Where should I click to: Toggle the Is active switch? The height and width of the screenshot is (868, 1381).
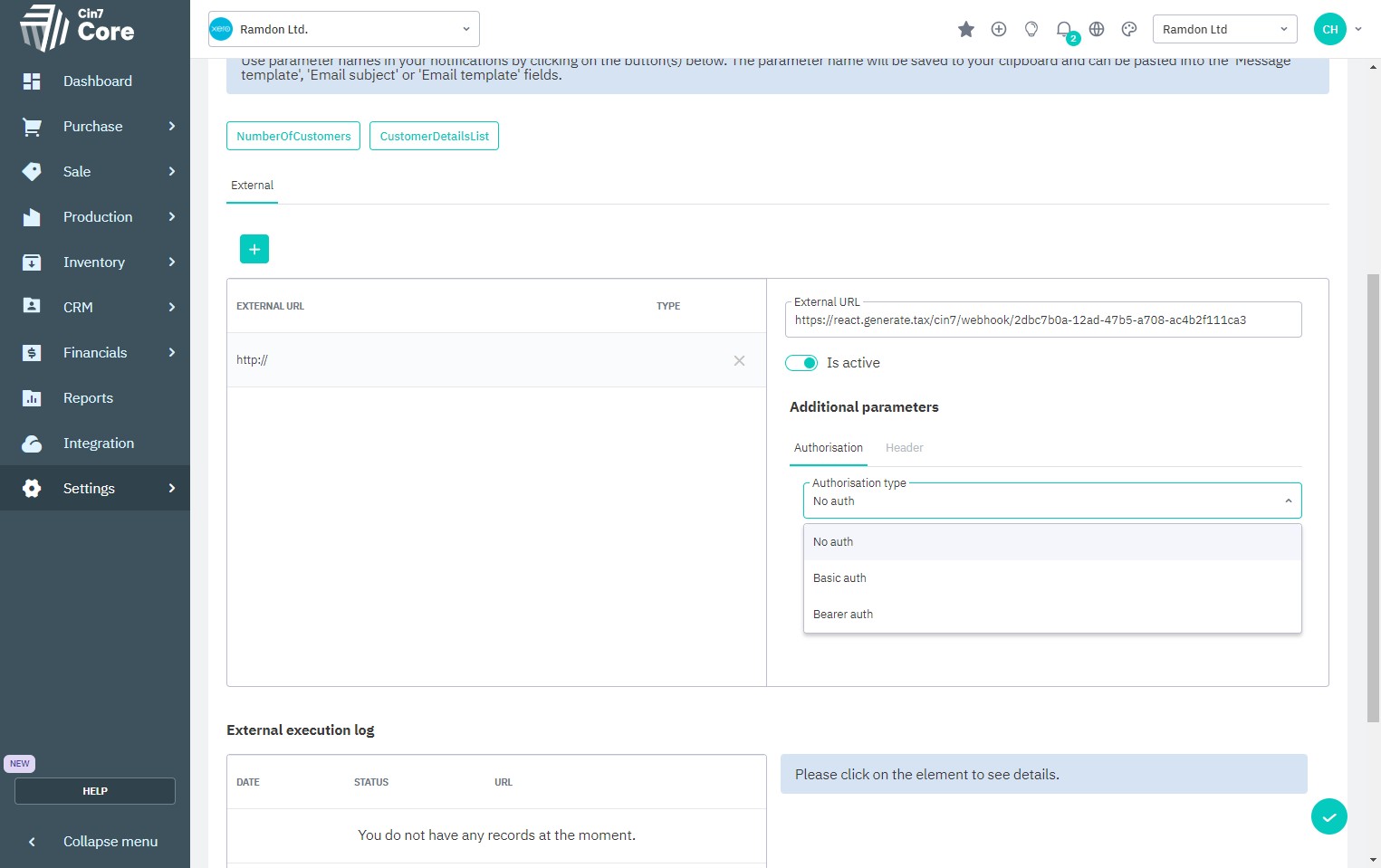(801, 363)
